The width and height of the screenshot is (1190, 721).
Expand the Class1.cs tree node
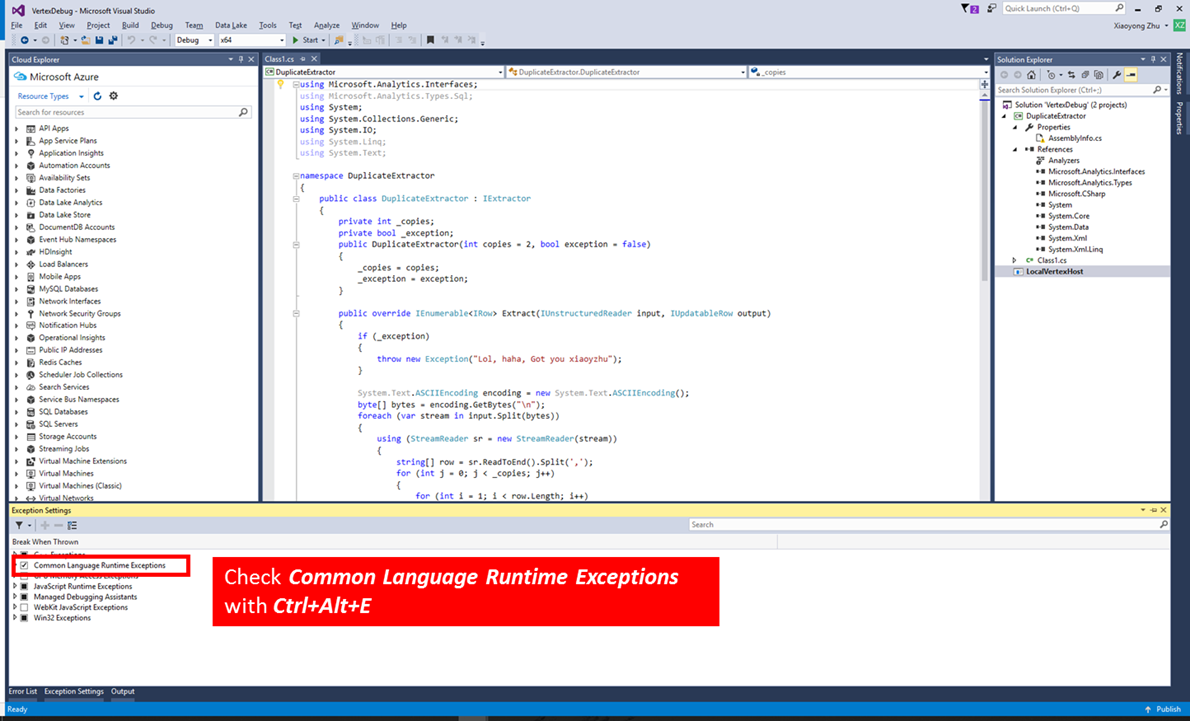click(1015, 260)
